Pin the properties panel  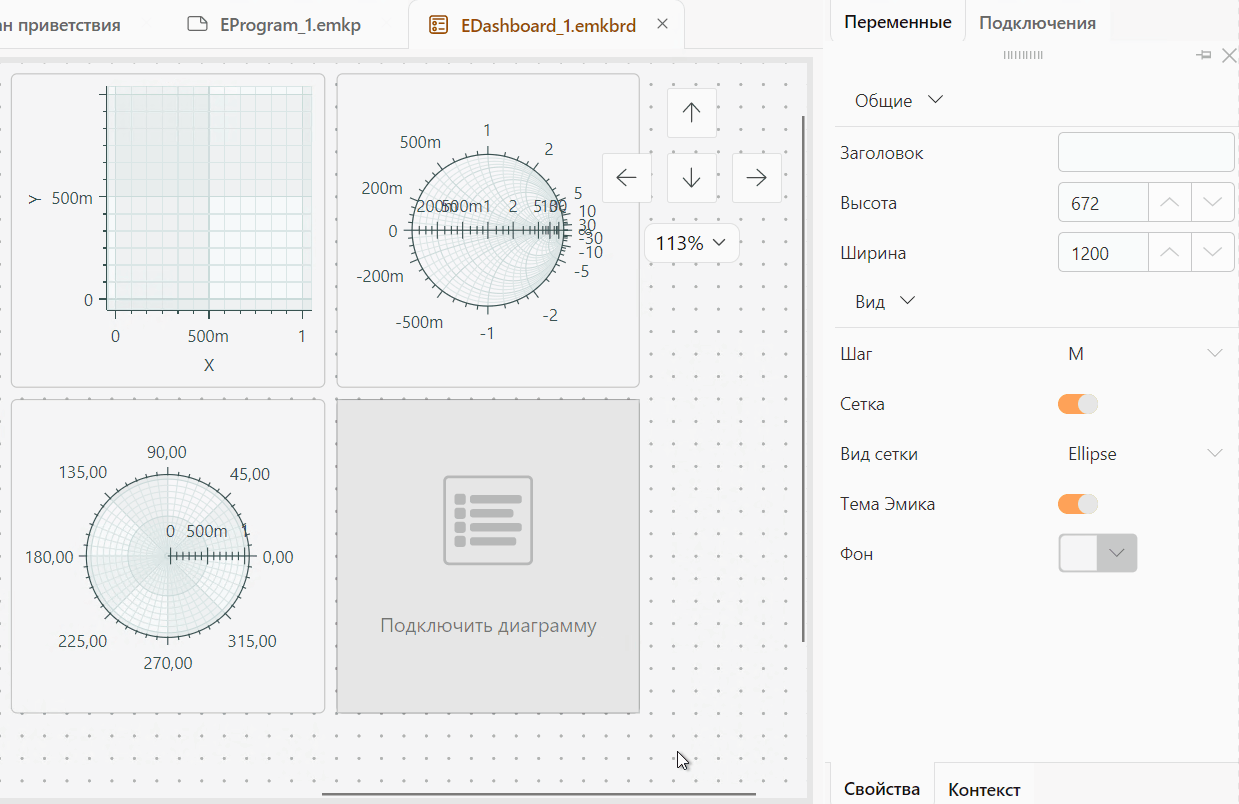click(x=1205, y=56)
